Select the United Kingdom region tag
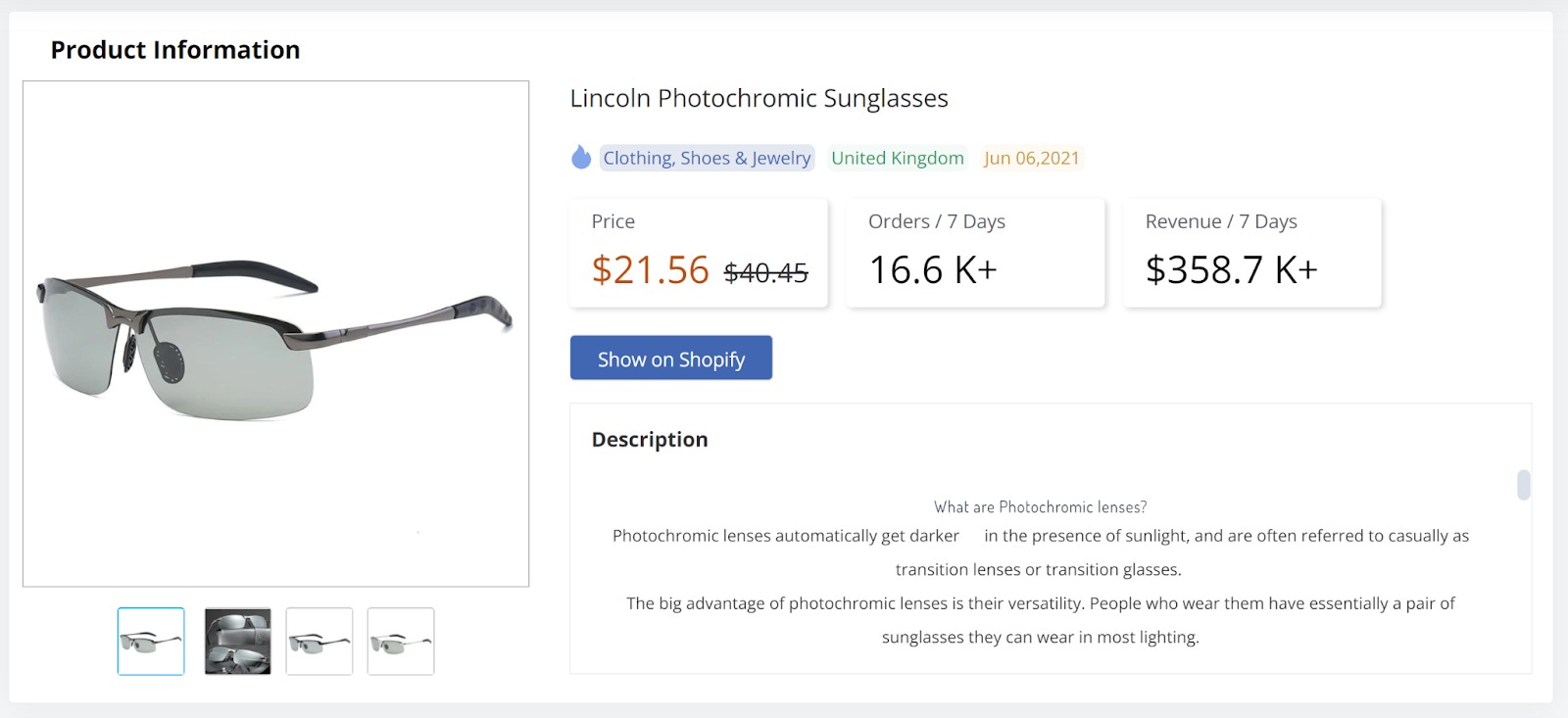This screenshot has width=1568, height=718. click(x=897, y=157)
